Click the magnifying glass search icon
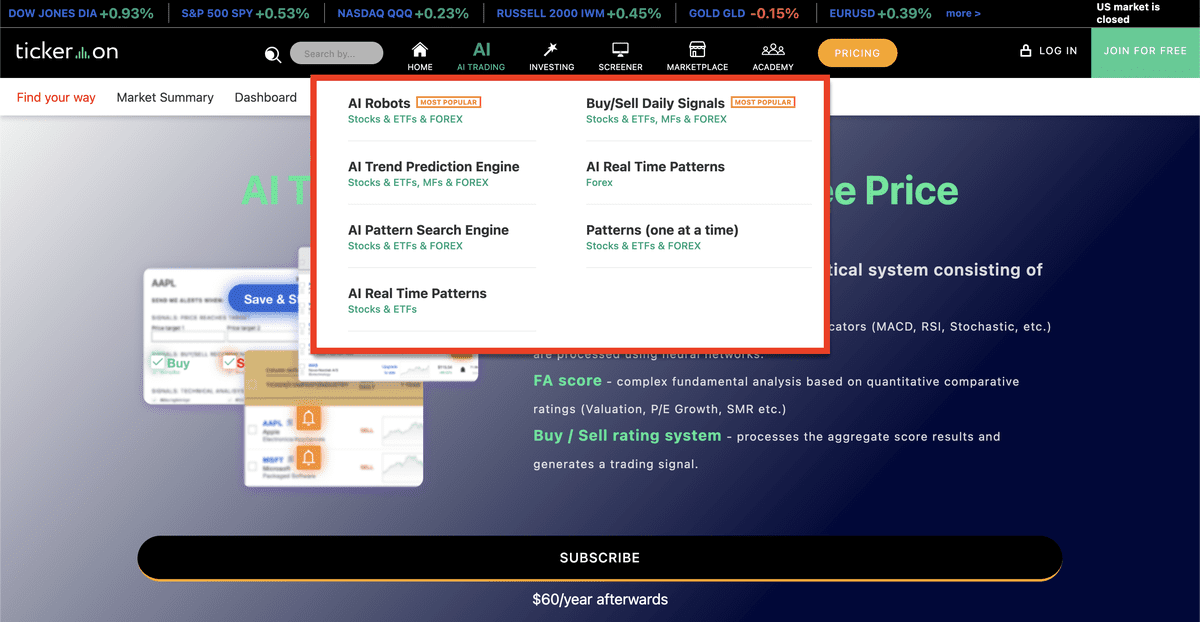 pos(273,55)
